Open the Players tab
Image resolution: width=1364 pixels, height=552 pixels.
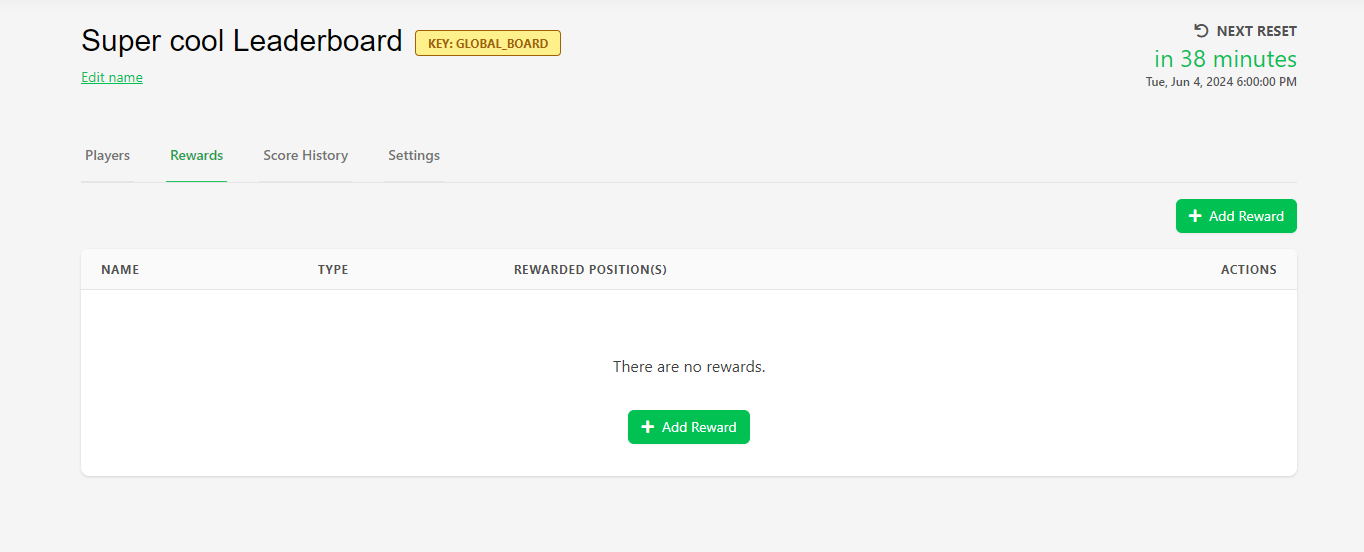tap(107, 156)
